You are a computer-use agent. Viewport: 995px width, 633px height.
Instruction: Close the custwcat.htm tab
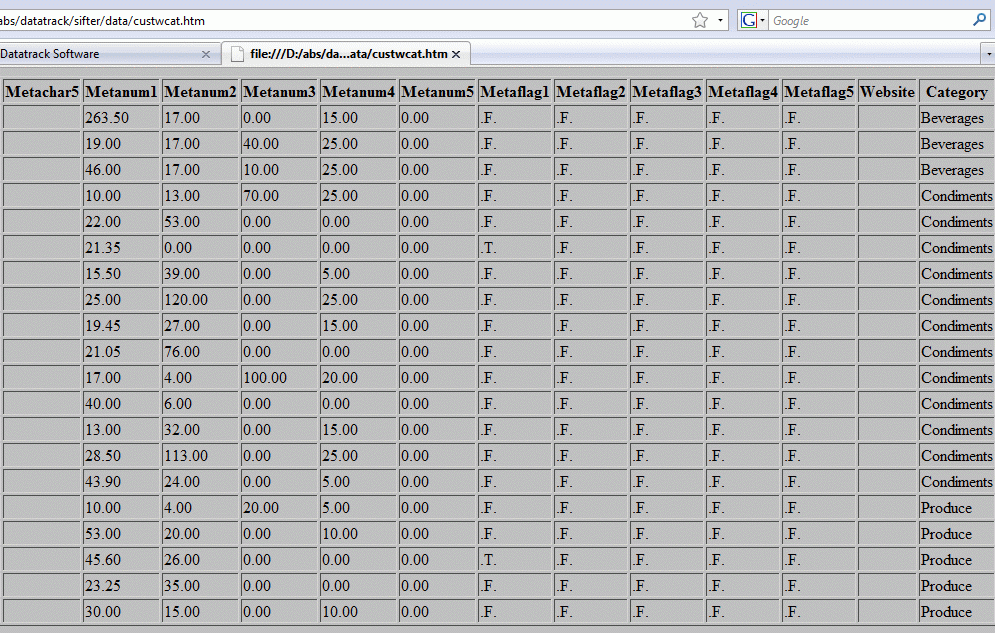pyautogui.click(x=455, y=54)
